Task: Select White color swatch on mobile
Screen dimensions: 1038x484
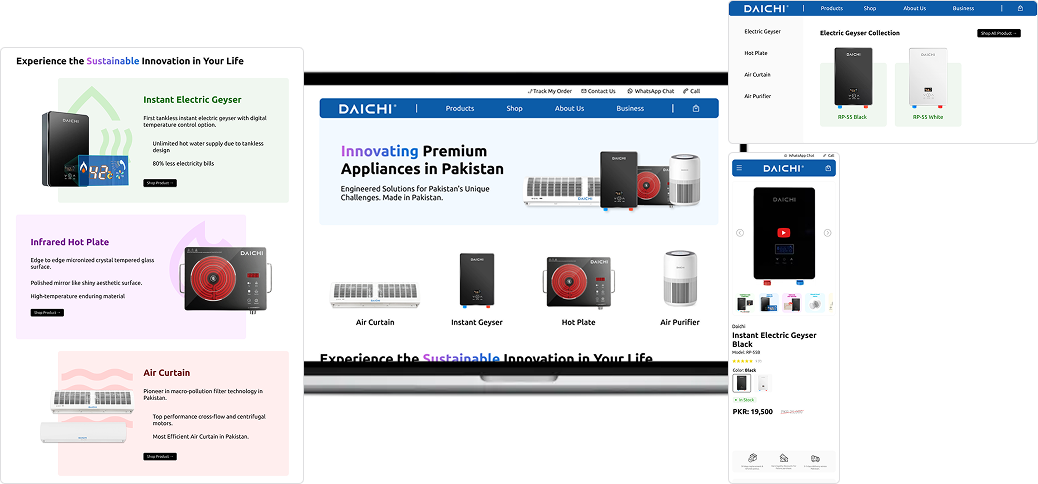Action: pos(763,383)
